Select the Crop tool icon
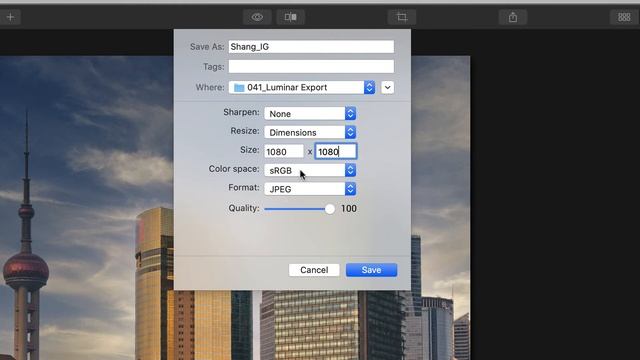This screenshot has height=360, width=640. 402,17
